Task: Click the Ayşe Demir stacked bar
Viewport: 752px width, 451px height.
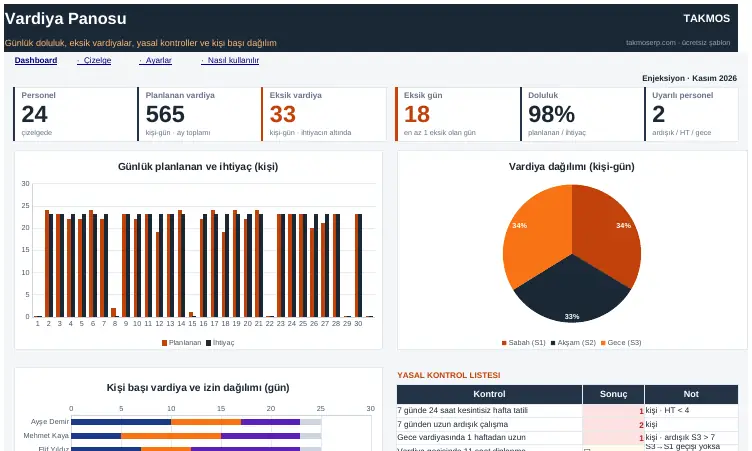Action: 196,422
